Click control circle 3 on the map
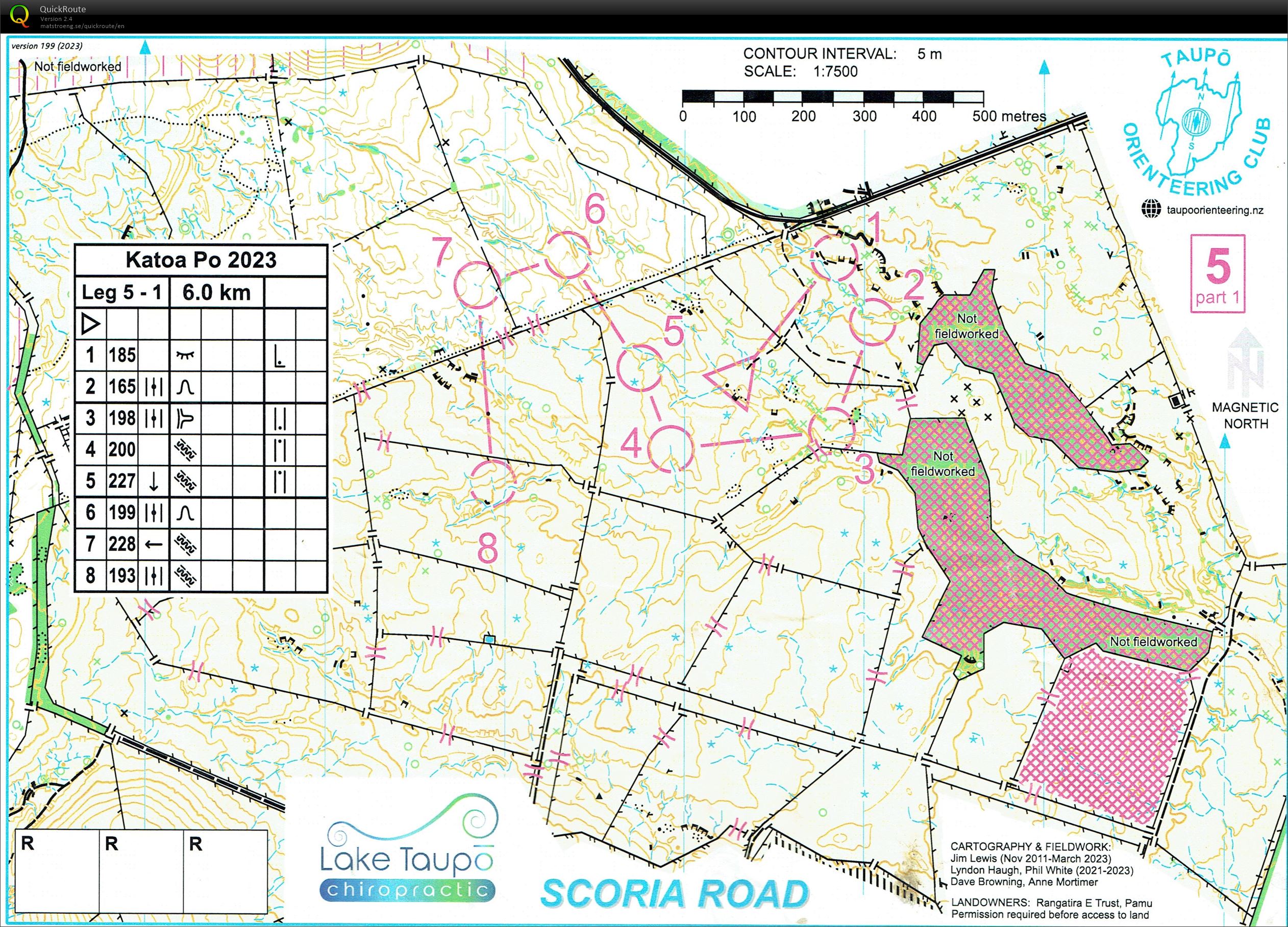Viewport: 1288px width, 927px height. pos(832,430)
